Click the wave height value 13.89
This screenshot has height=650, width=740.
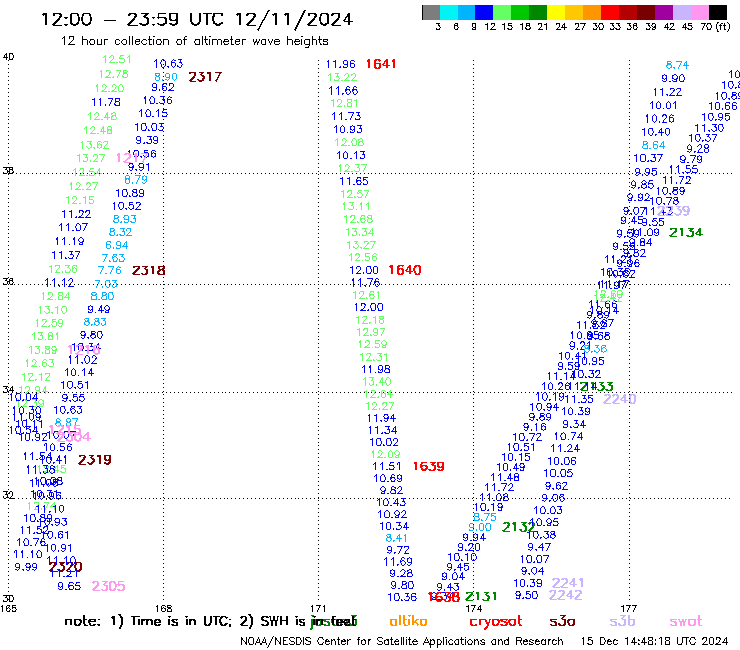click(42, 350)
